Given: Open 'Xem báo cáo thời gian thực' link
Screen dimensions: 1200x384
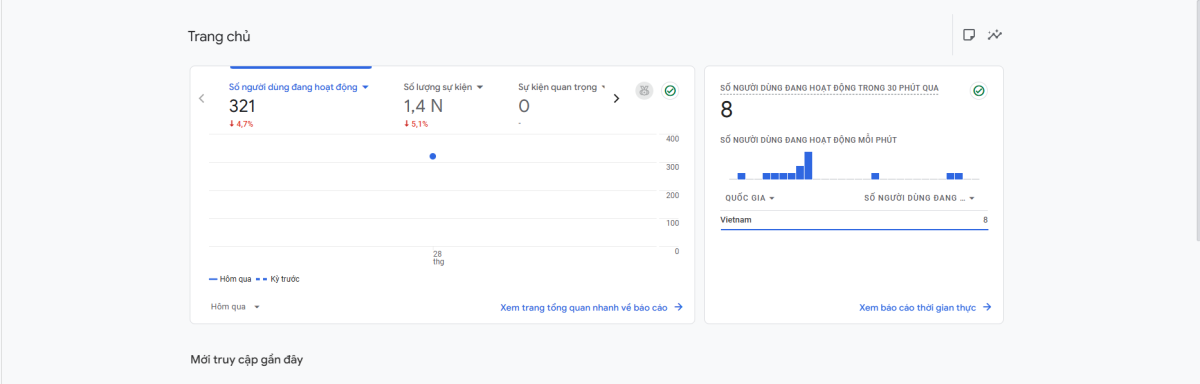Looking at the screenshot, I should click(x=925, y=308).
